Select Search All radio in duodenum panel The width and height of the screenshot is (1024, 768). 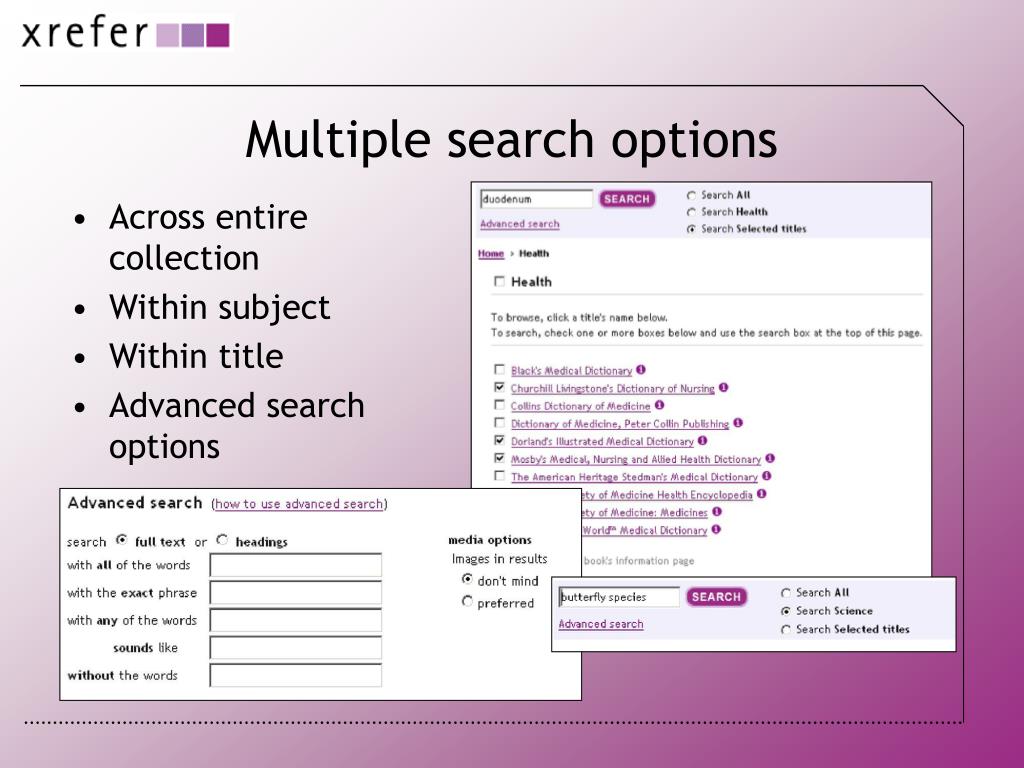(x=691, y=195)
